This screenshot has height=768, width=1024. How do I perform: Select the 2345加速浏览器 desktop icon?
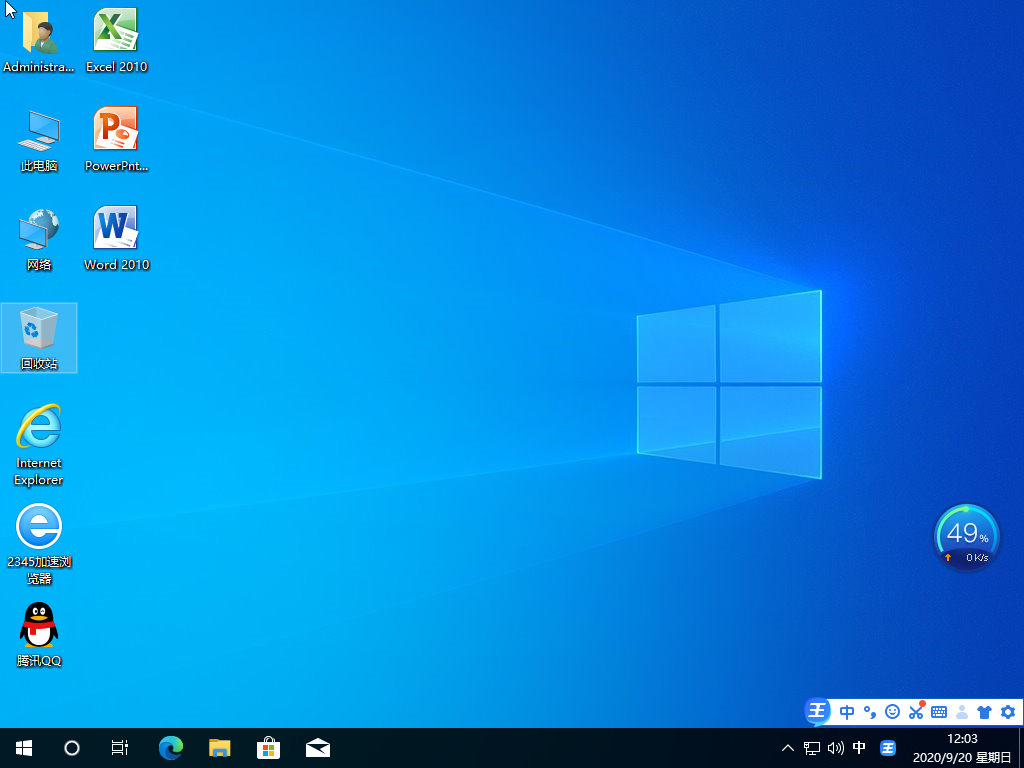coord(39,543)
